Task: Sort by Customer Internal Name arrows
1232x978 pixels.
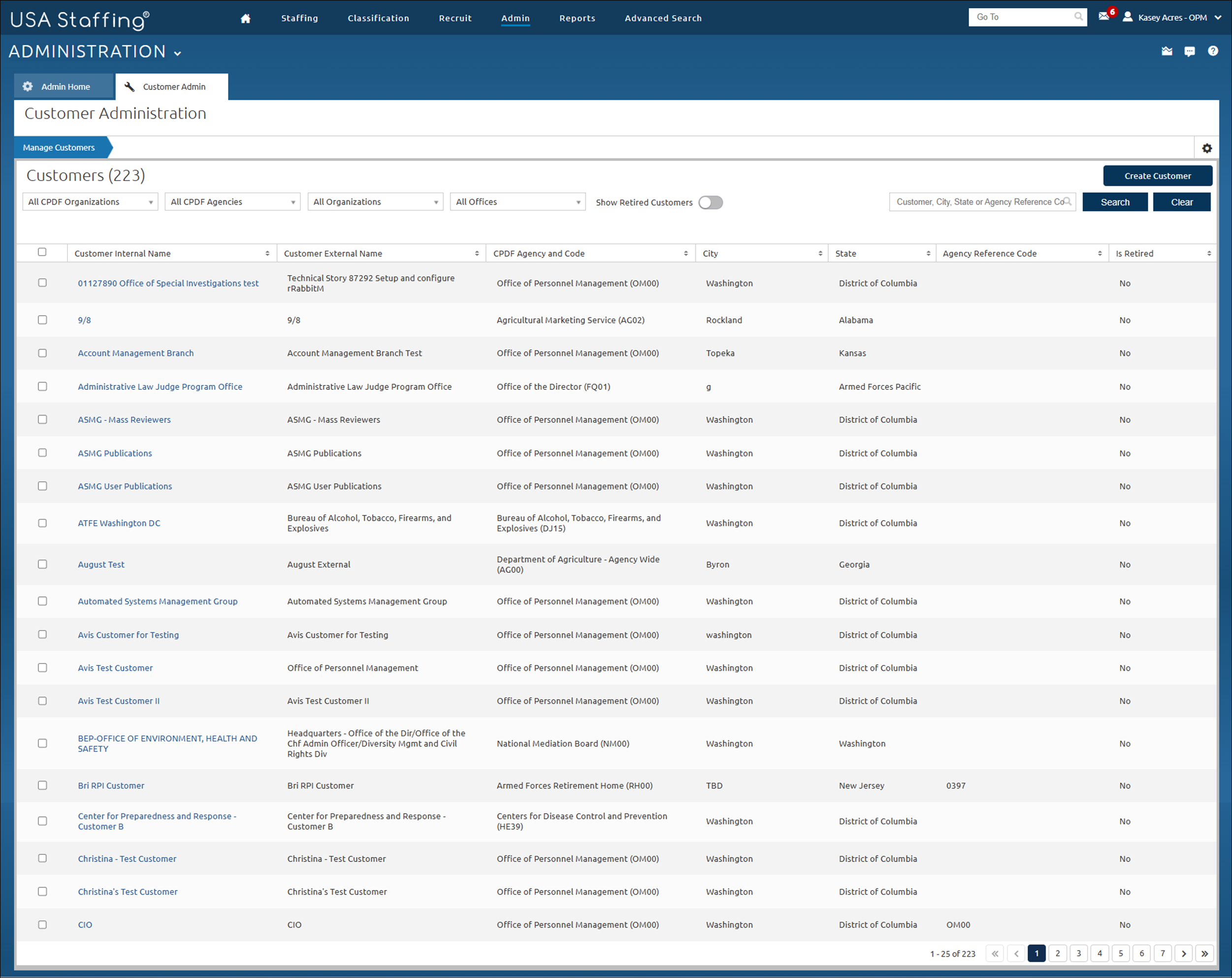Action: point(267,253)
